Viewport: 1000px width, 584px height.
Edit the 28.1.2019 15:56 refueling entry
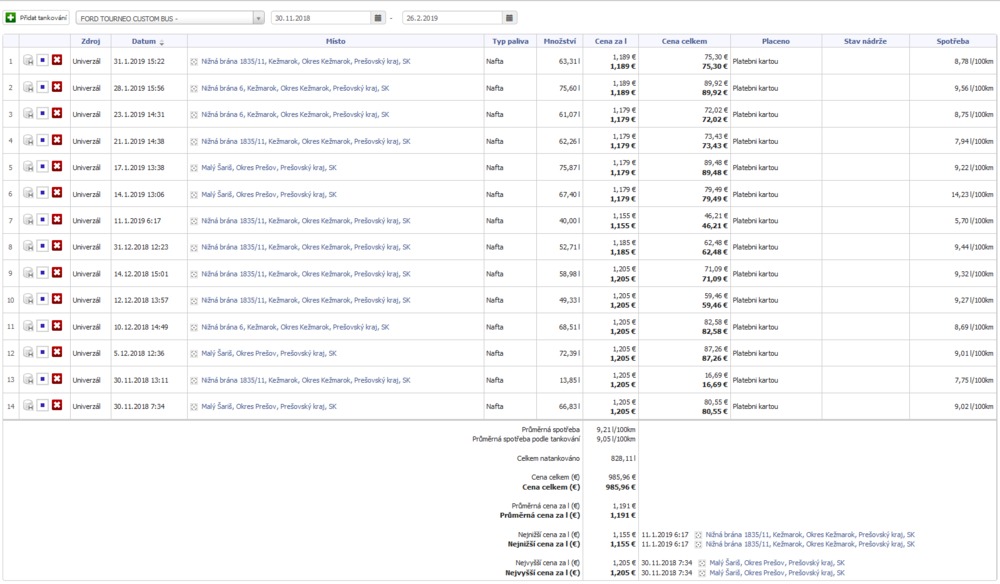[x=42, y=87]
